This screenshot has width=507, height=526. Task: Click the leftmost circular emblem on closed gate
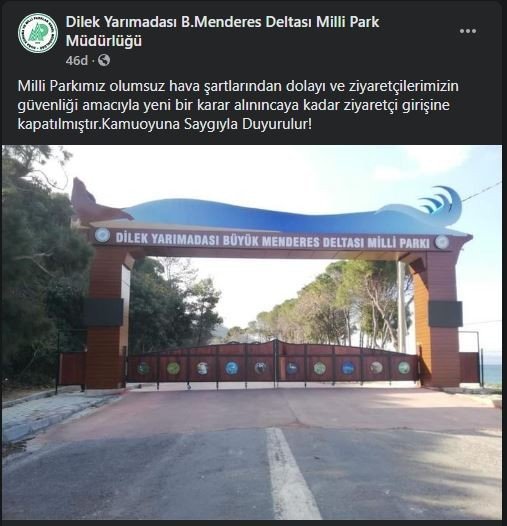[x=143, y=368]
